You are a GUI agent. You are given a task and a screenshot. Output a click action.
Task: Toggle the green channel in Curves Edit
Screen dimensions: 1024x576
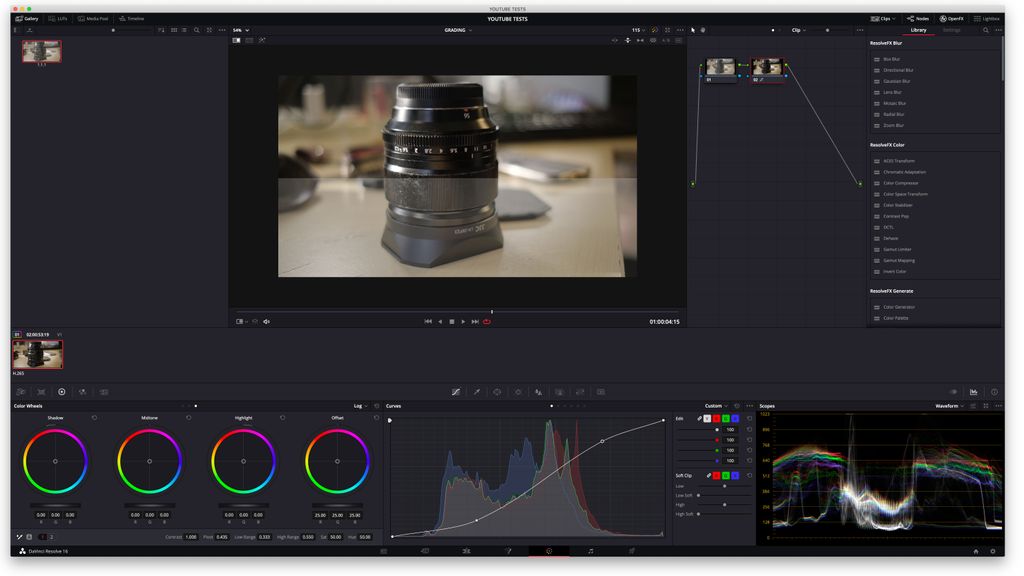725,419
